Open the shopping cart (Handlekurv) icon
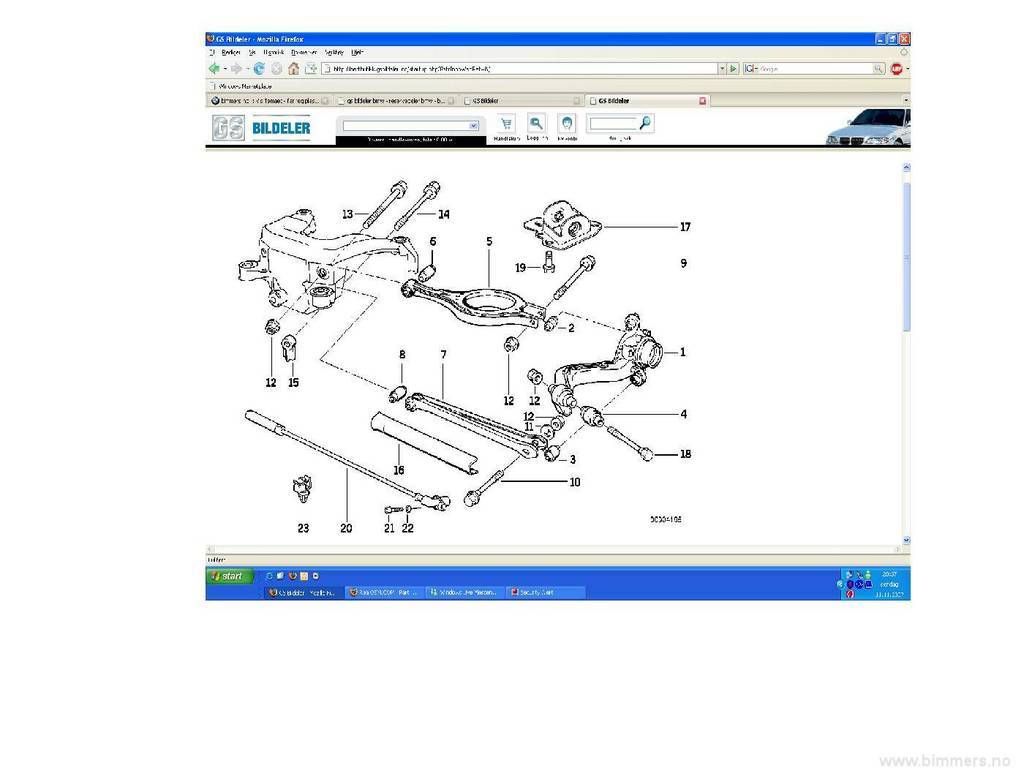1024x768 pixels. (x=506, y=123)
